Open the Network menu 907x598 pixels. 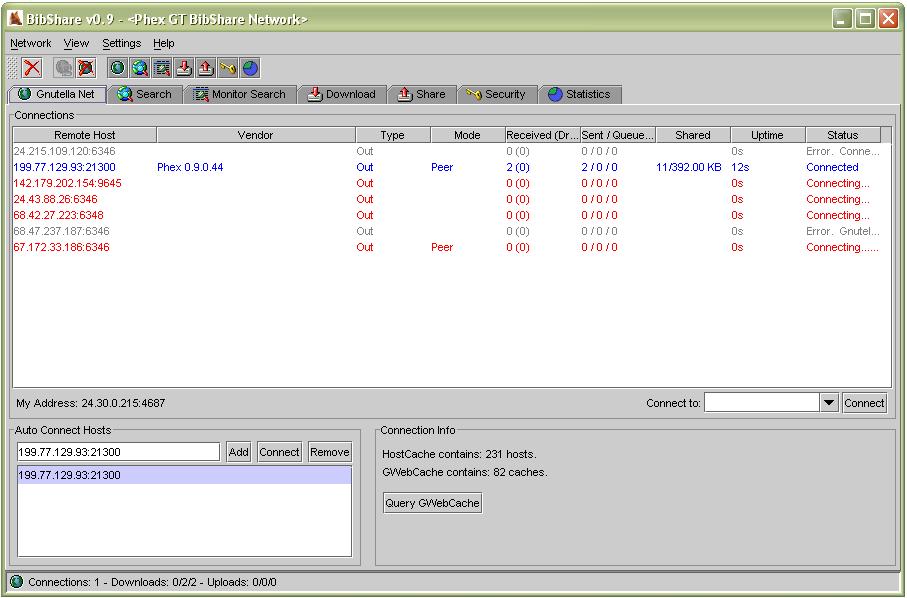[x=30, y=43]
